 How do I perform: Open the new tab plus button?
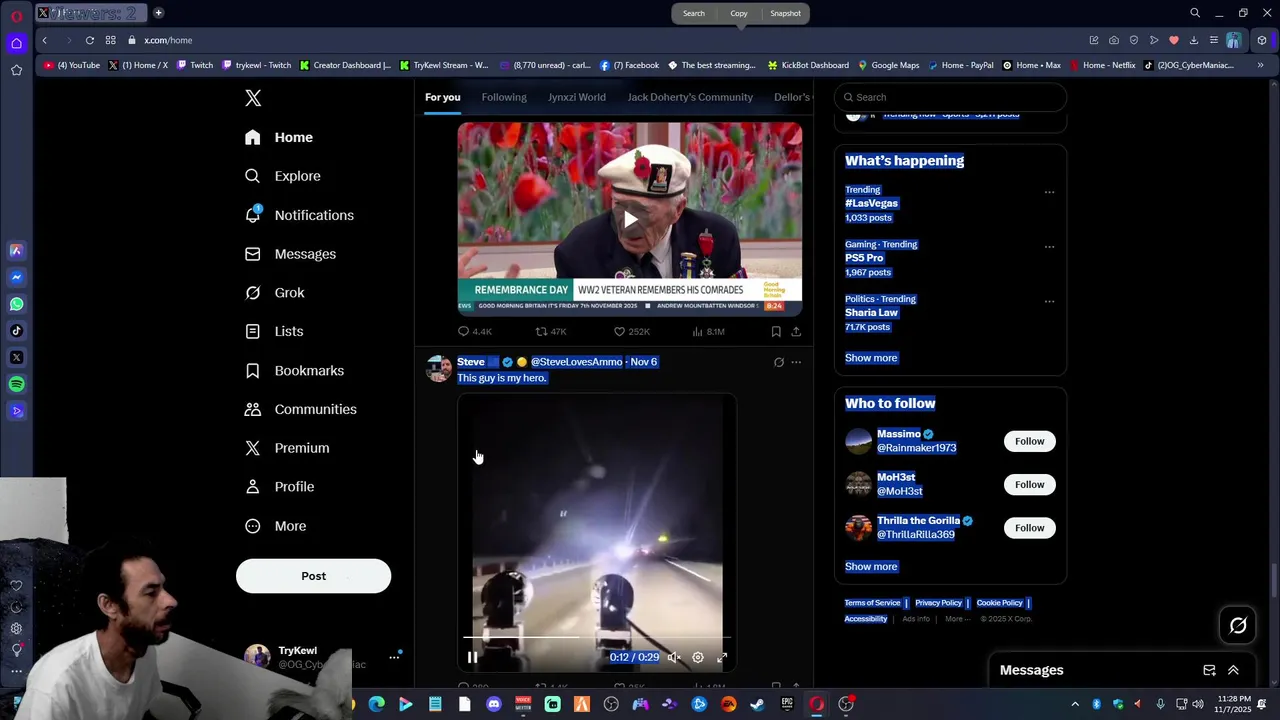(x=158, y=13)
